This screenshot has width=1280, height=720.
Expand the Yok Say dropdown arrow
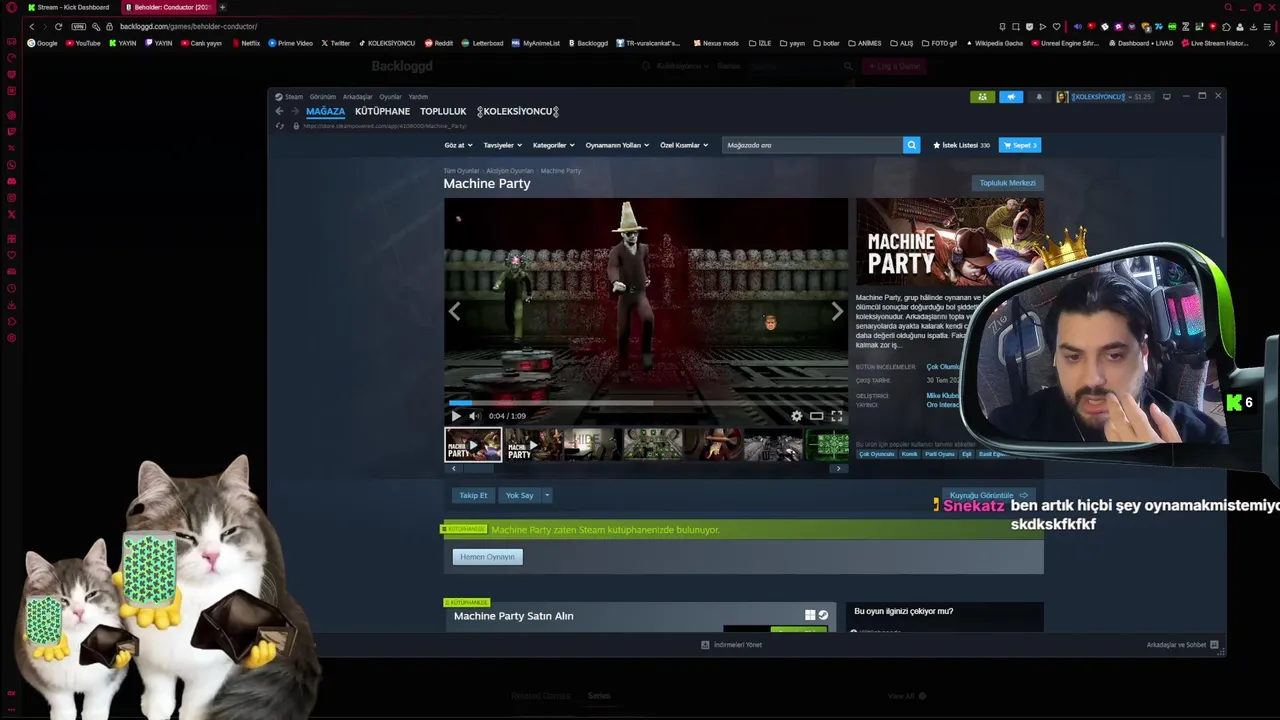547,495
